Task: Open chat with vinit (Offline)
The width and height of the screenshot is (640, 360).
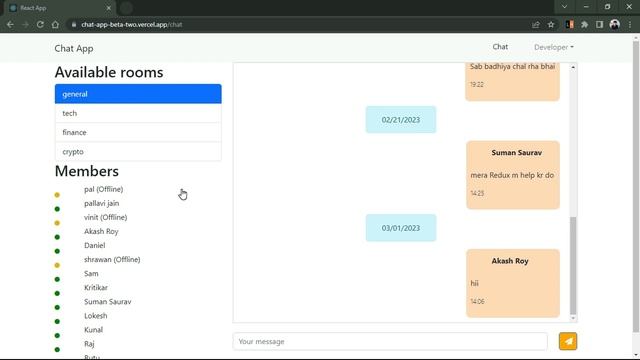Action: point(105,218)
